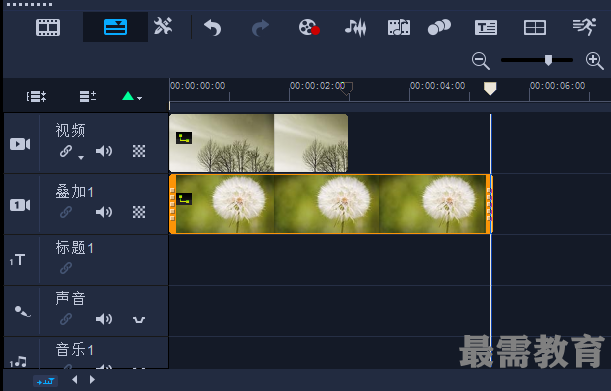Open the Motion Tracking tool
The height and width of the screenshot is (391, 611).
439,27
